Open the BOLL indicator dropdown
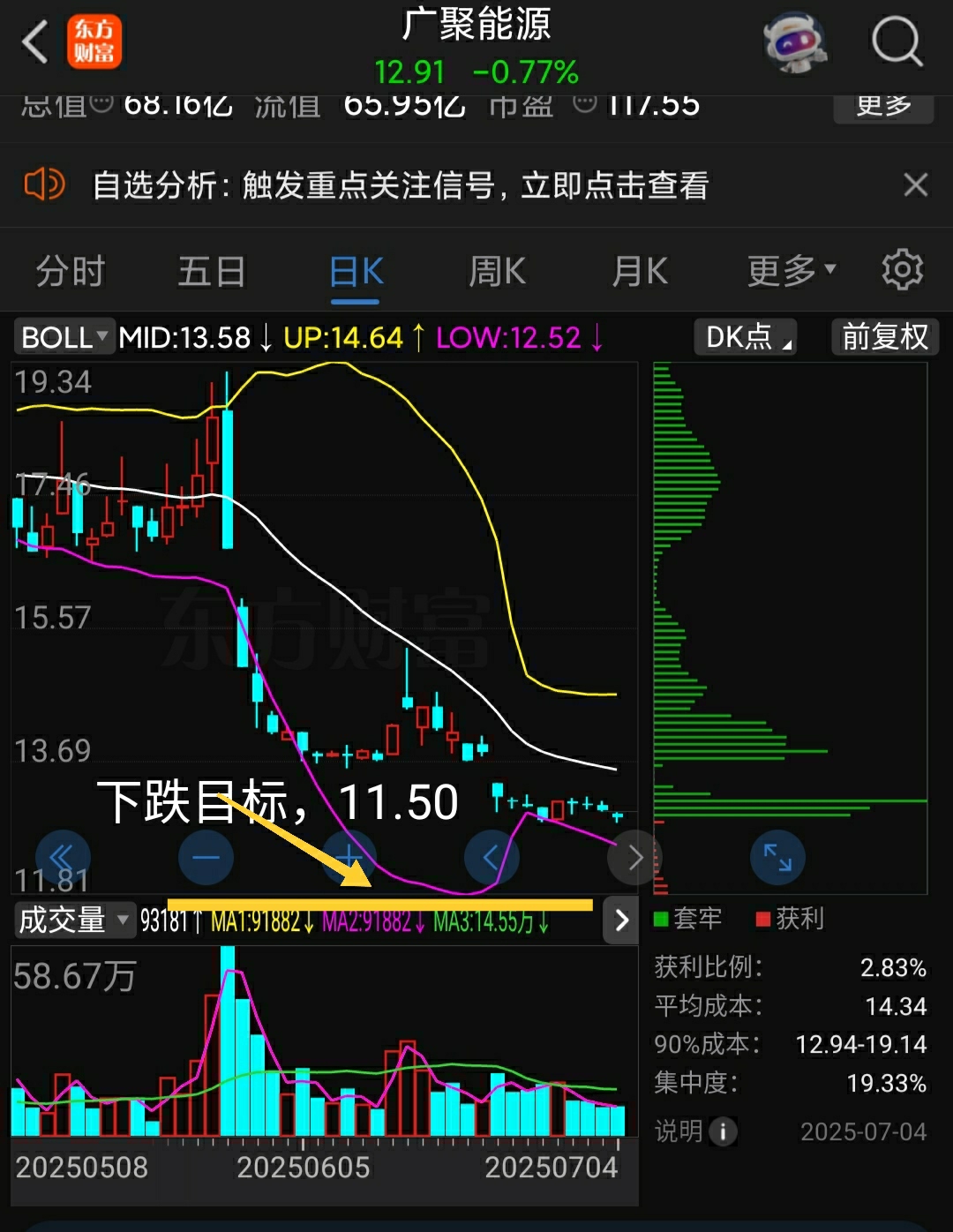 (x=64, y=337)
